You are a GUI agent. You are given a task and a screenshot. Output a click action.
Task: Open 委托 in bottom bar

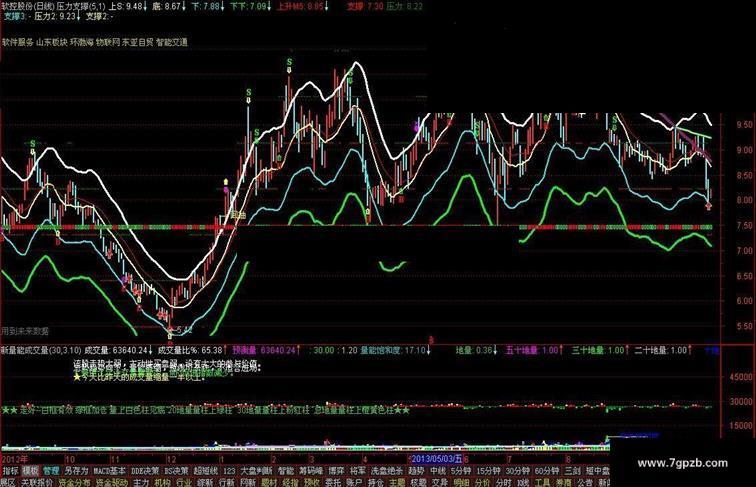point(333,483)
